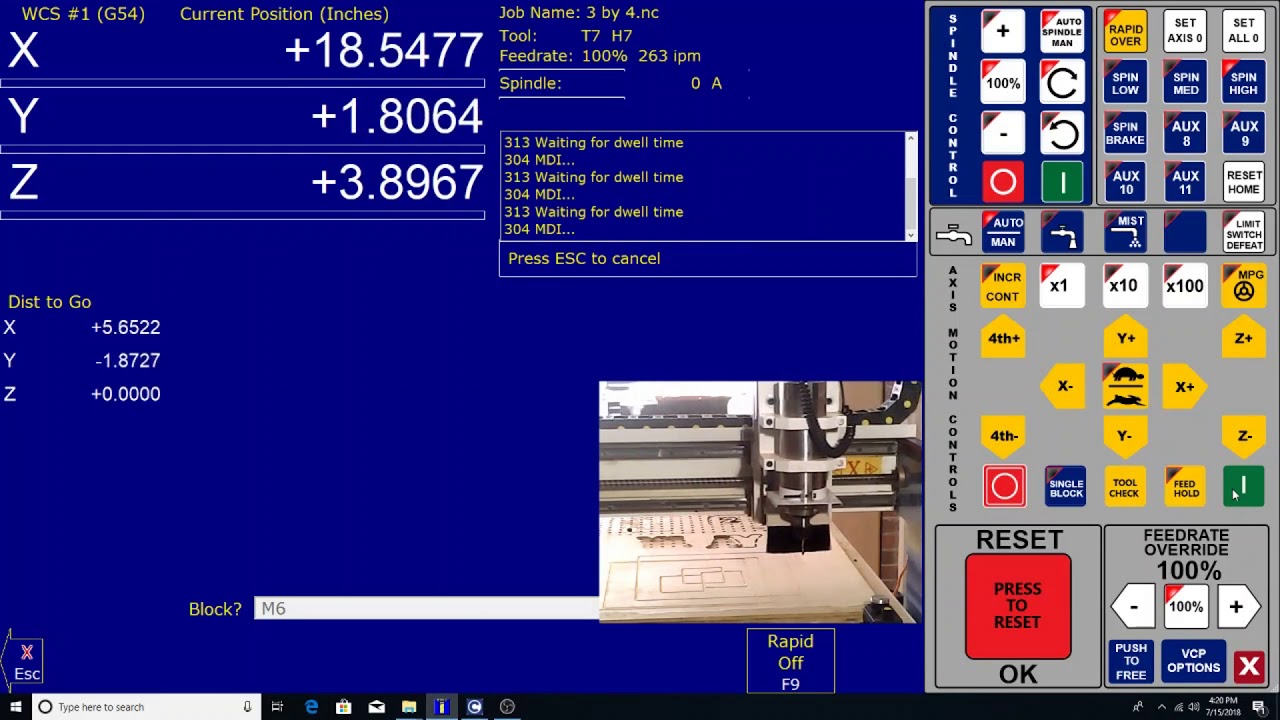
Task: Click Esc cancel button
Action: [x=24, y=662]
